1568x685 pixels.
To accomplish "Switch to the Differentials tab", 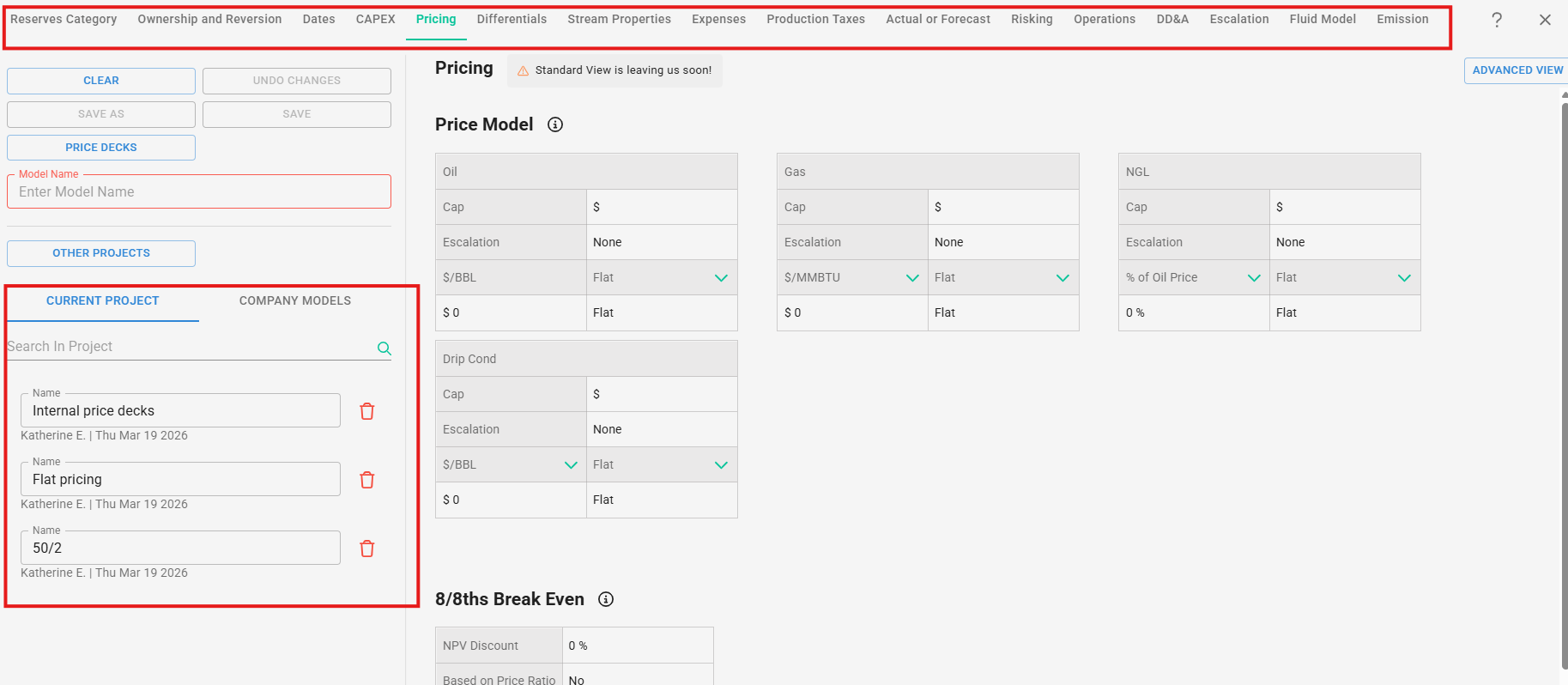I will point(512,19).
